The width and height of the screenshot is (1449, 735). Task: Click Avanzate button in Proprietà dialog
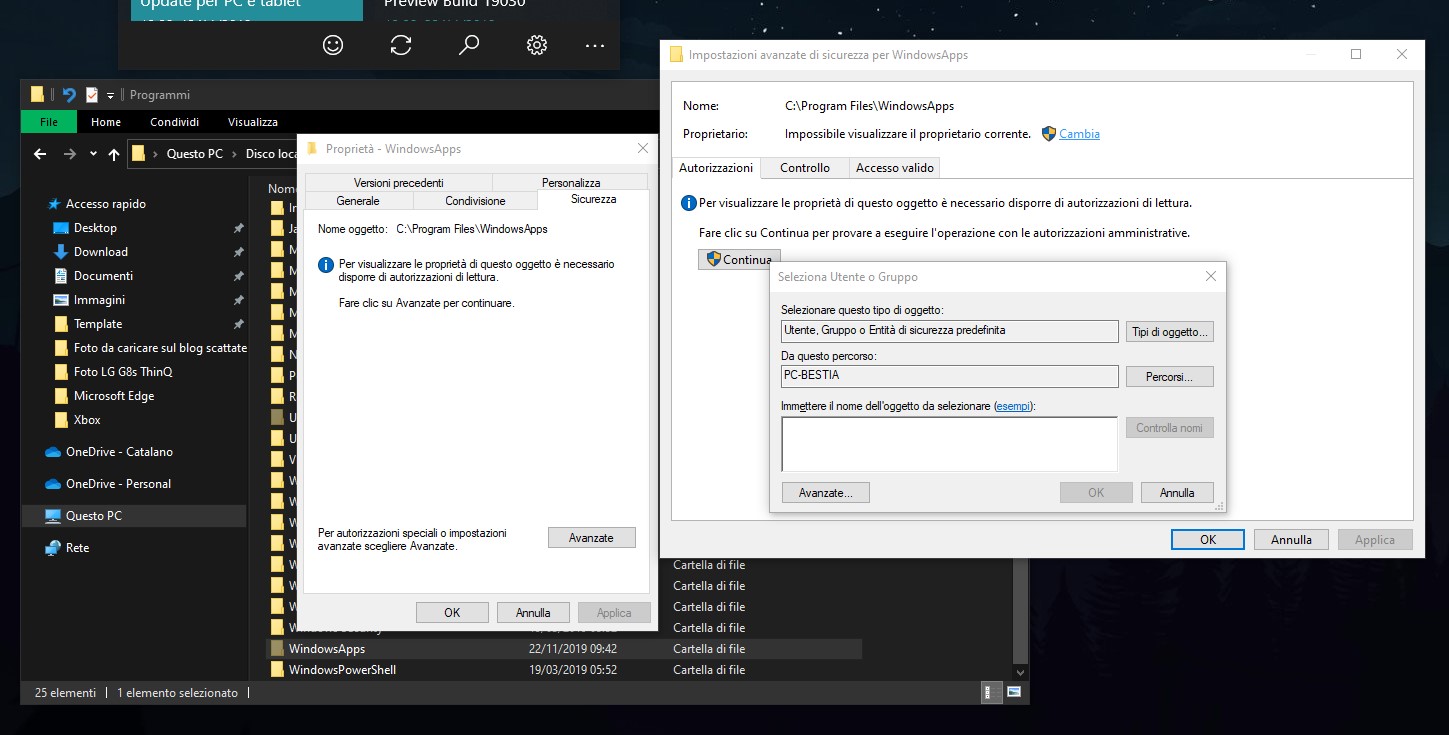591,538
